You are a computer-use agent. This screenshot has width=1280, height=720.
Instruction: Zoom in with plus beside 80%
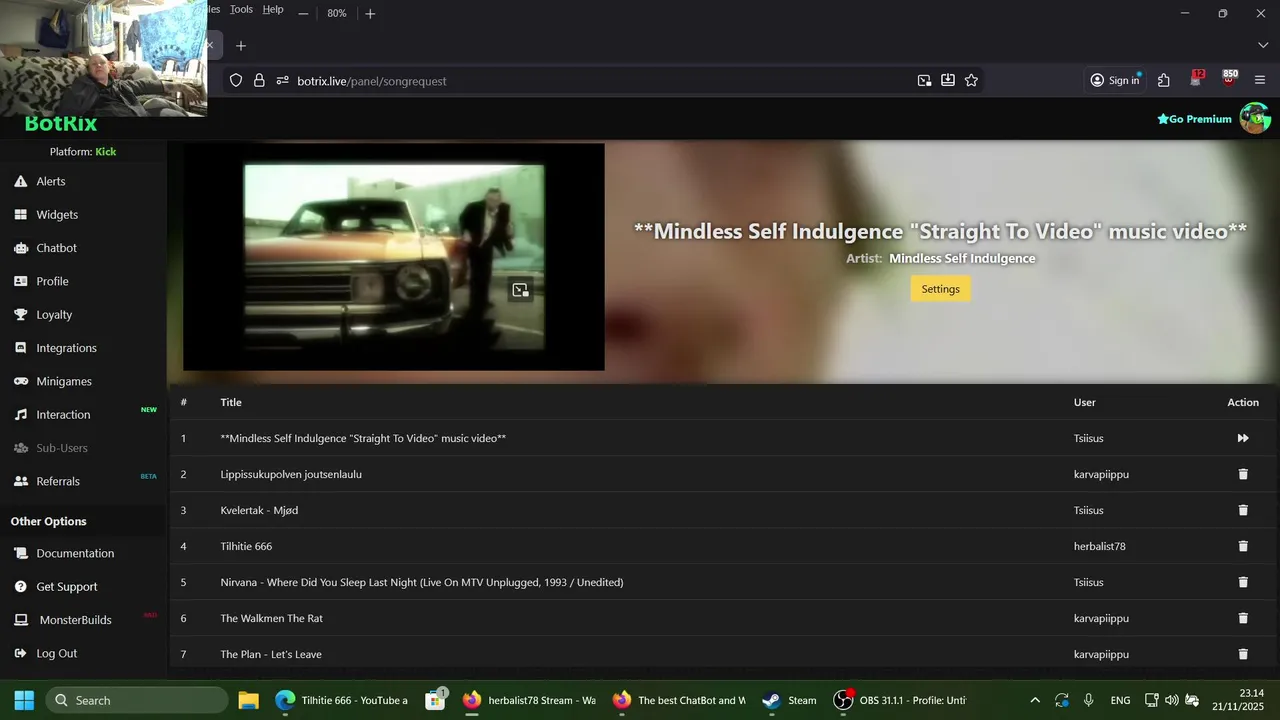pyautogui.click(x=370, y=13)
